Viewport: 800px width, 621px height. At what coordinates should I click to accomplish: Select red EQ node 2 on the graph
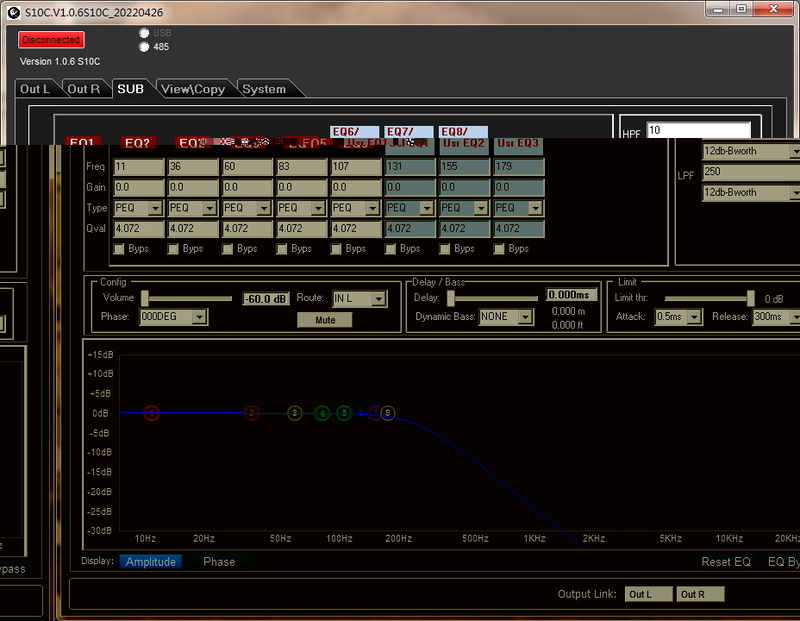pos(251,413)
